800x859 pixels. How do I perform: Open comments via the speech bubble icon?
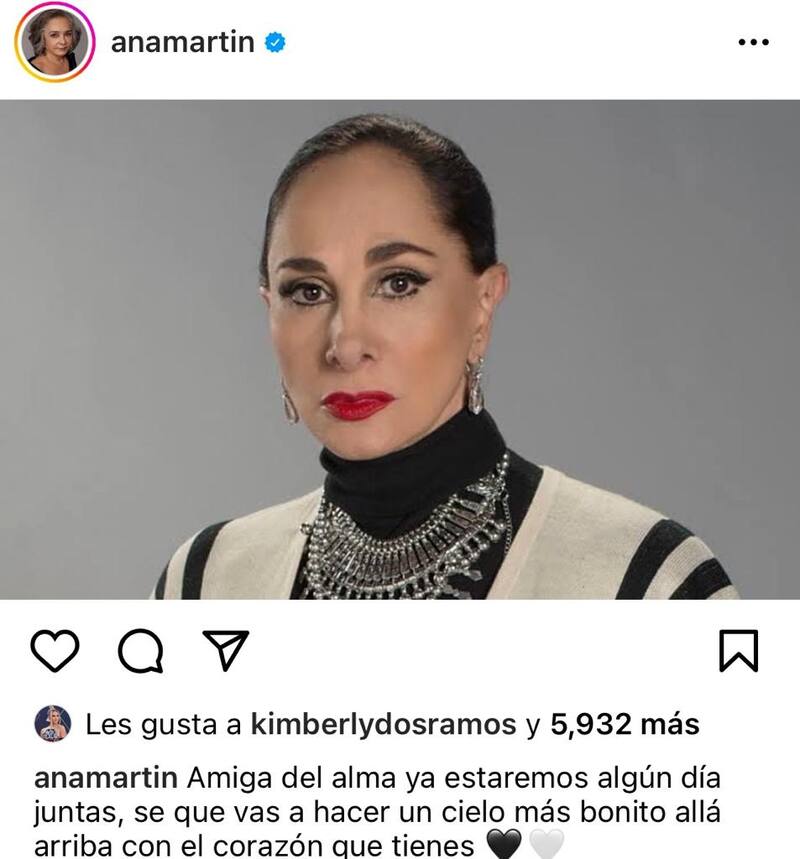click(141, 650)
